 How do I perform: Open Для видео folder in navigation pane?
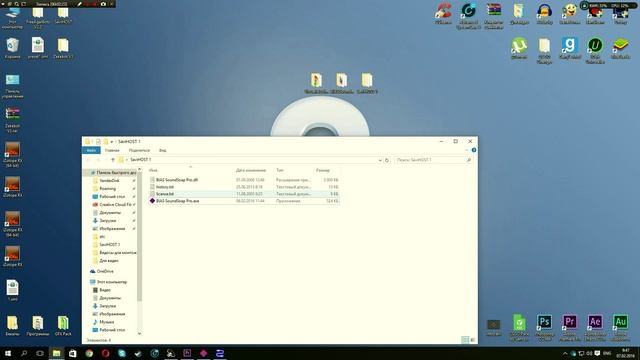pyautogui.click(x=109, y=260)
